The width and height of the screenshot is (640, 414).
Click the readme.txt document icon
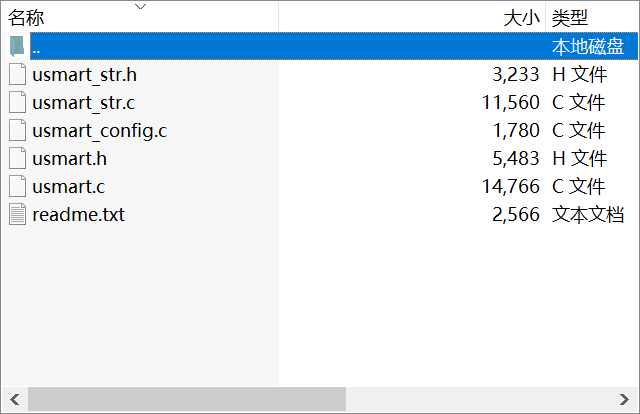pos(17,214)
